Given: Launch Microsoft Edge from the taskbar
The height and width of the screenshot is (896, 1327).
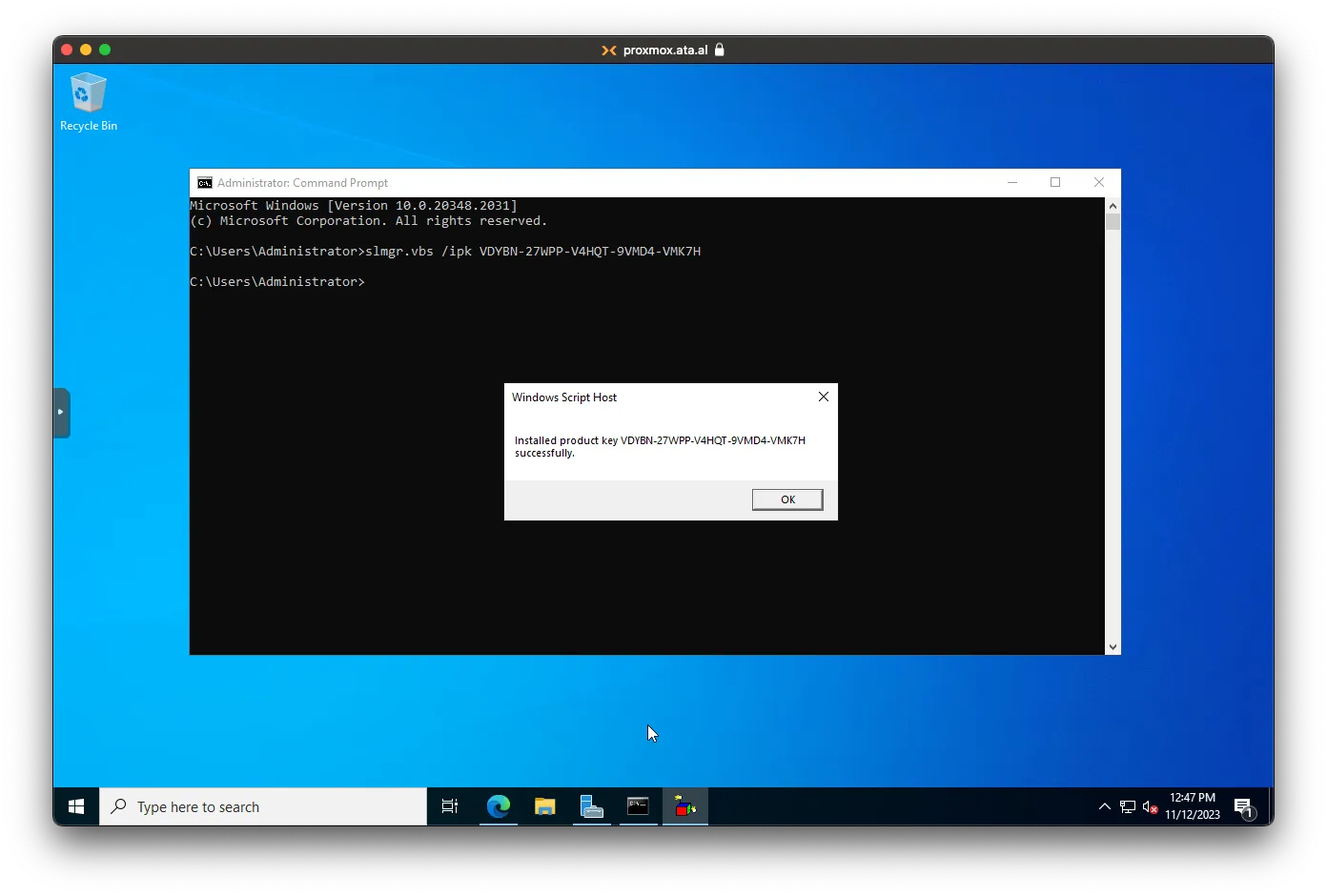Looking at the screenshot, I should (x=498, y=806).
